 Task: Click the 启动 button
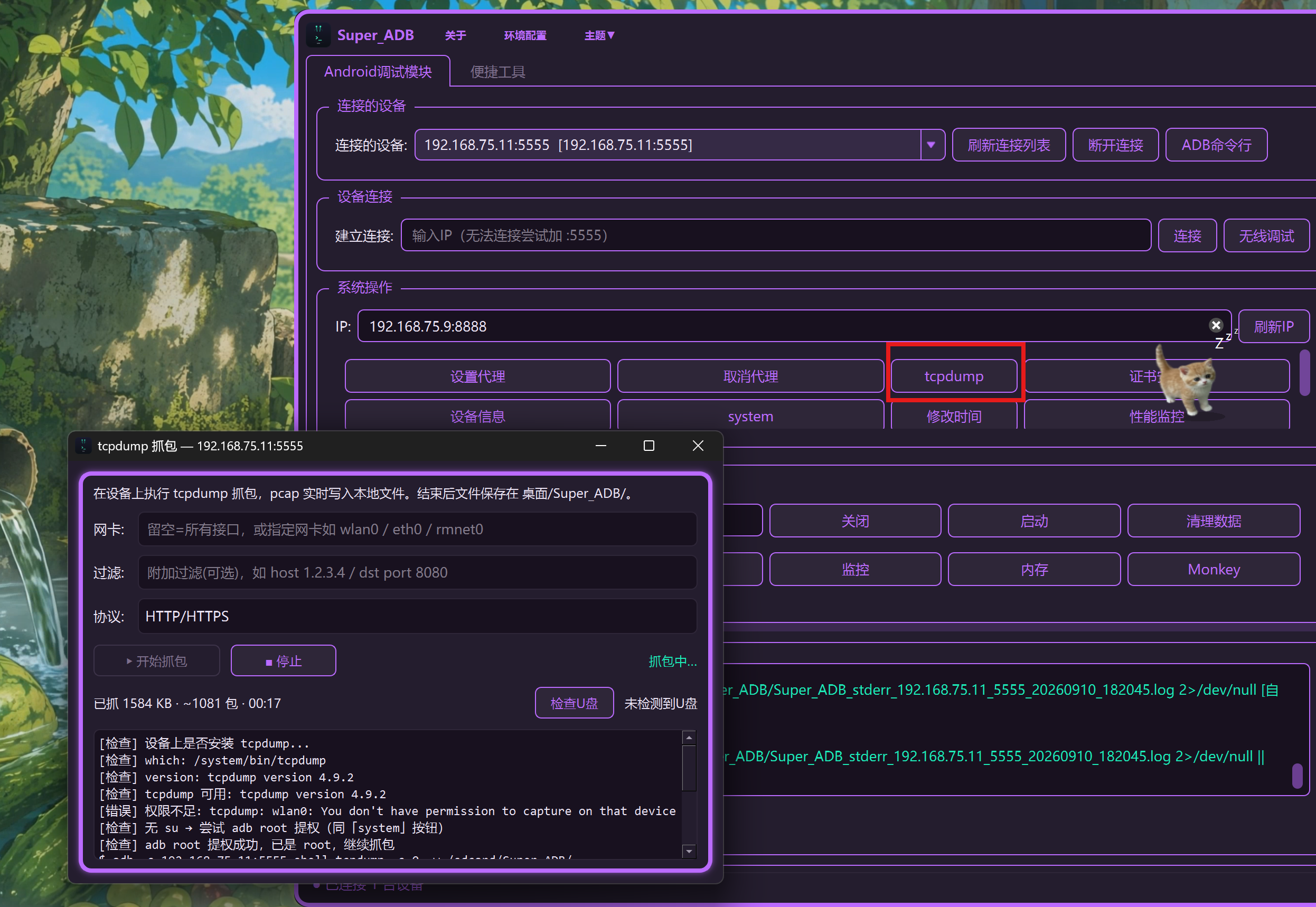point(1034,521)
